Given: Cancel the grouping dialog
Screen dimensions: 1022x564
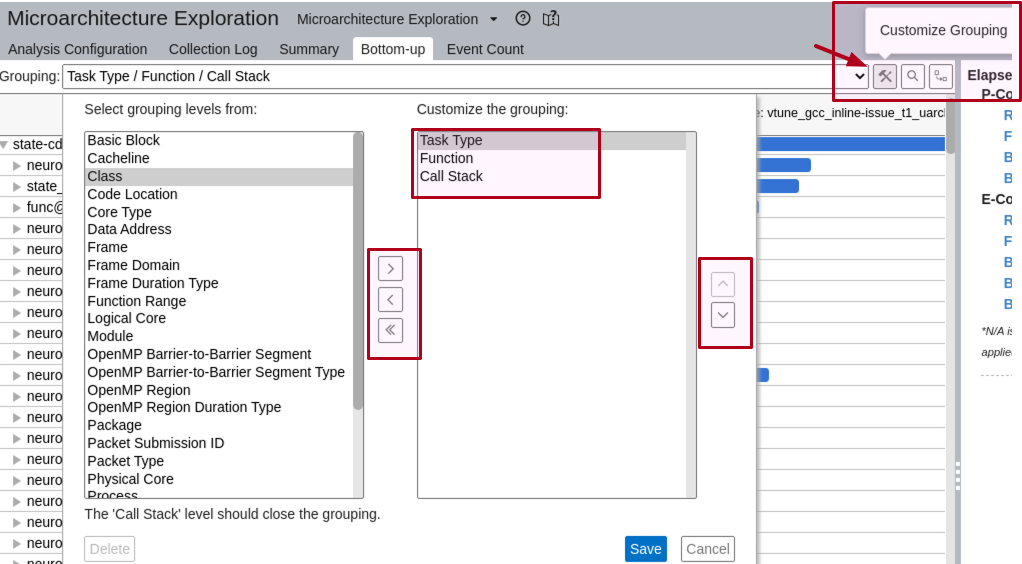Looking at the screenshot, I should click(707, 549).
